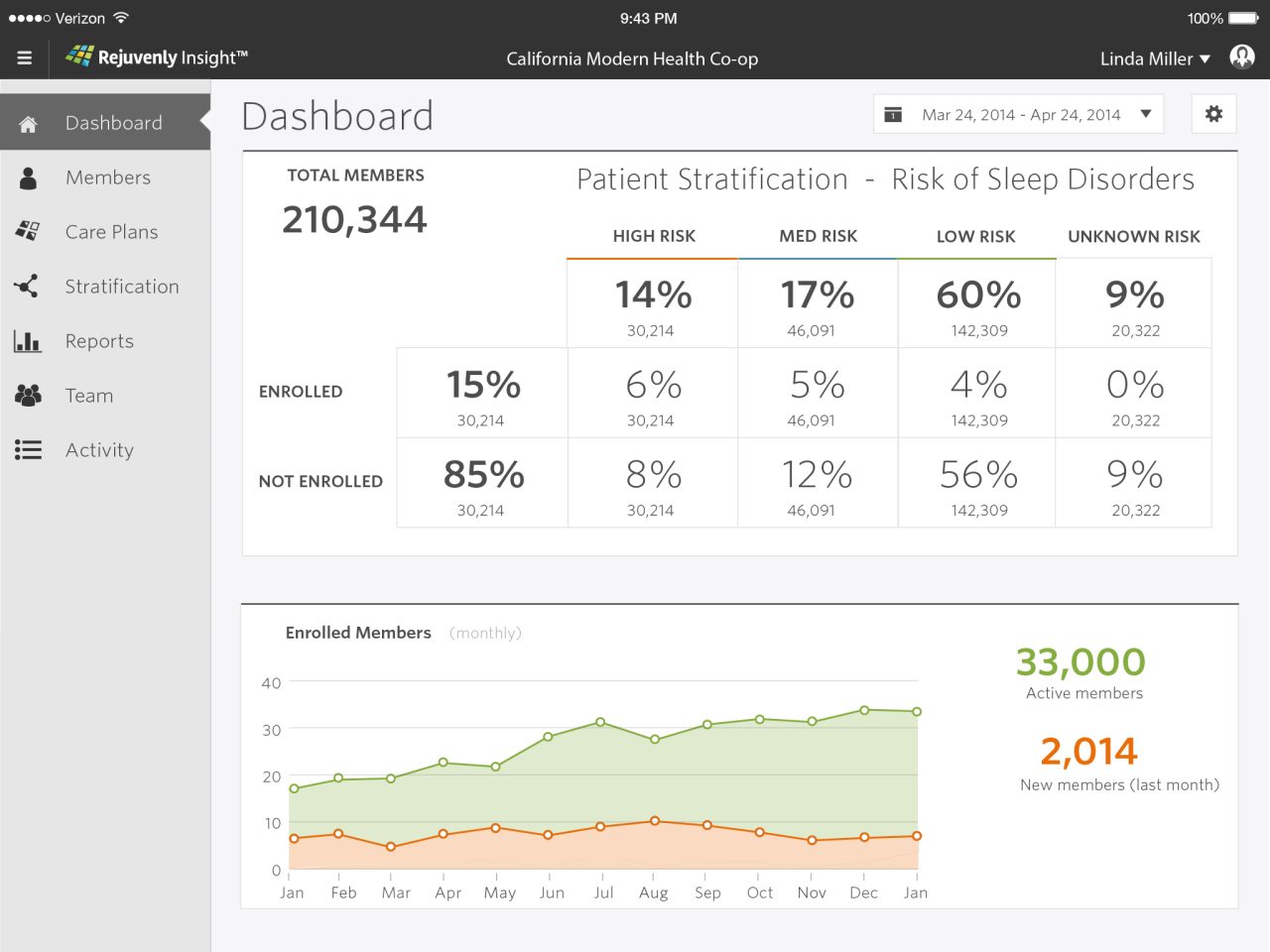
Task: Click the calendar icon in date picker
Action: point(893,115)
